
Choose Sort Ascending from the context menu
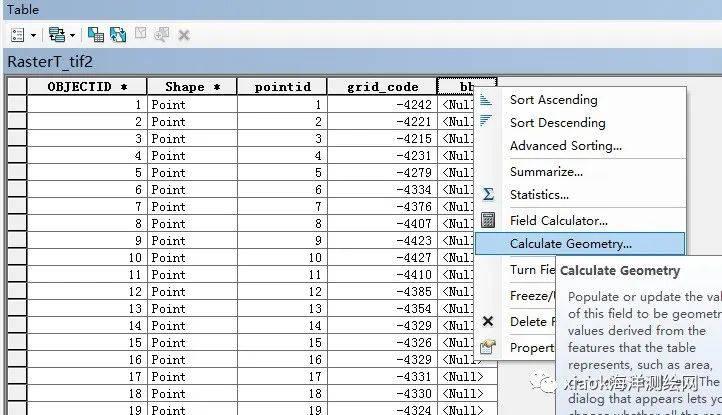click(x=553, y=100)
